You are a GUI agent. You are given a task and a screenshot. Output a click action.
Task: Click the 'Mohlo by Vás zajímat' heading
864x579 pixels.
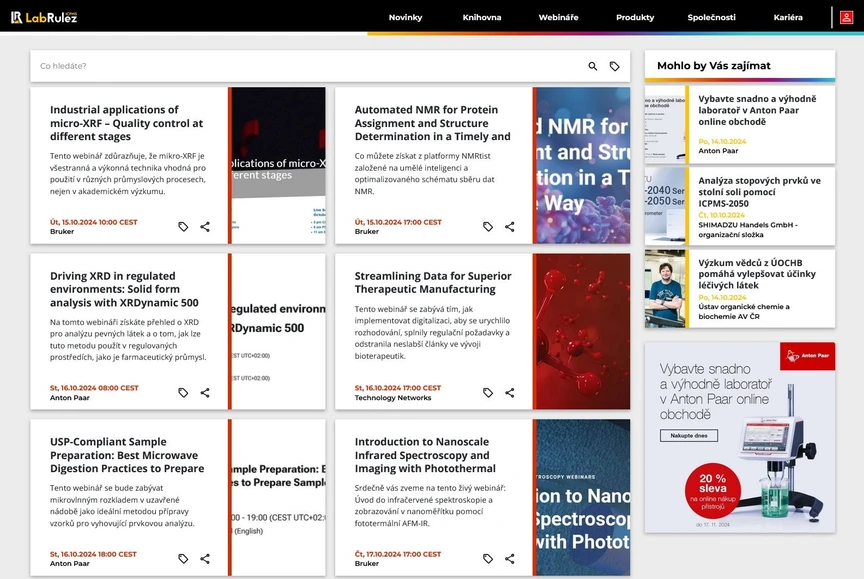714,66
